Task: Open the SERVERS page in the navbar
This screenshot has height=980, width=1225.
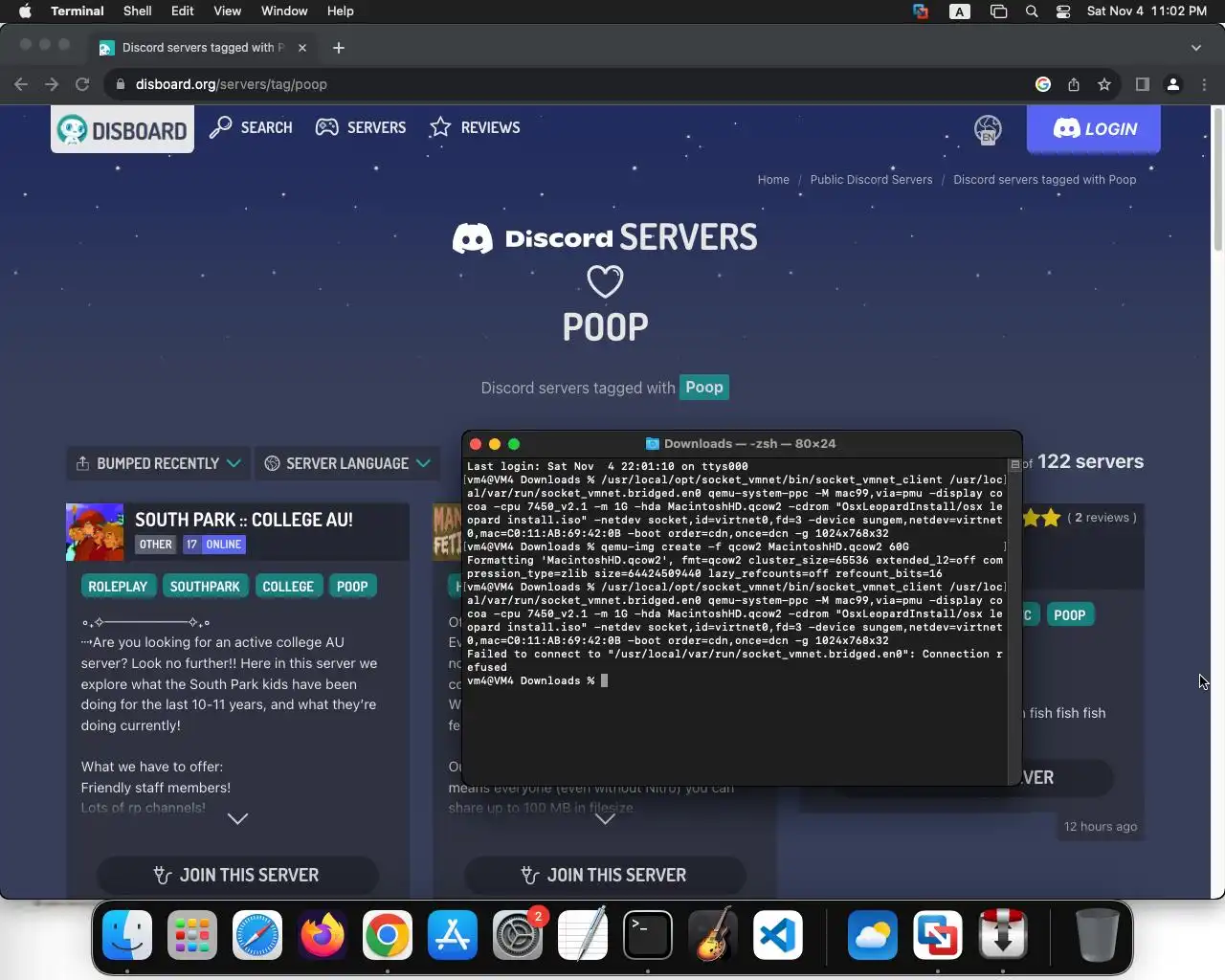Action: [x=361, y=127]
